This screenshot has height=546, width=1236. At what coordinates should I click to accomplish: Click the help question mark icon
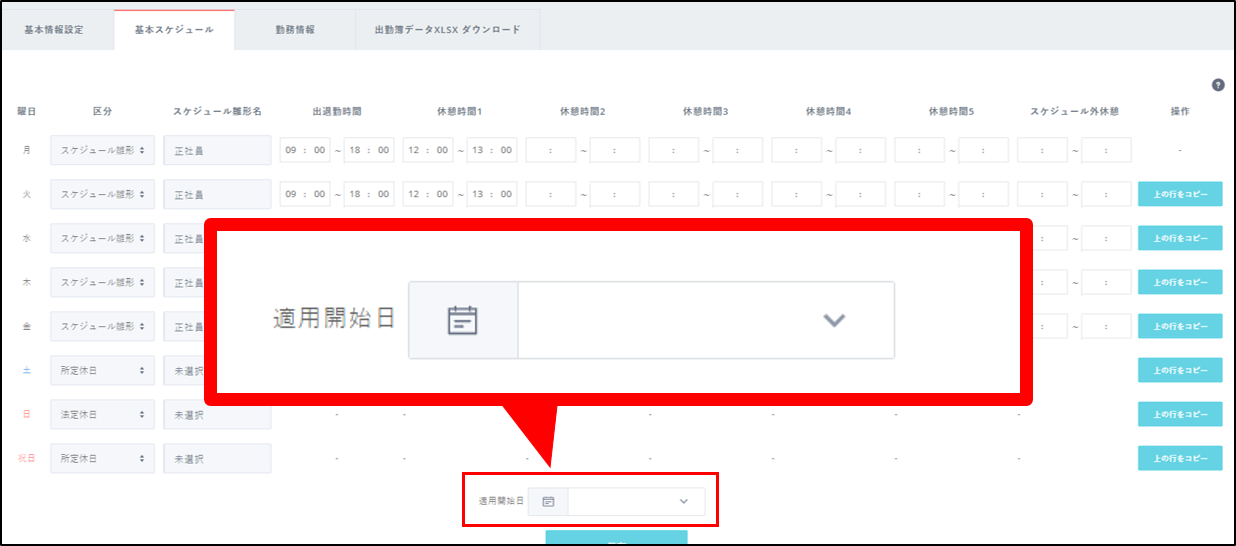(x=1217, y=85)
